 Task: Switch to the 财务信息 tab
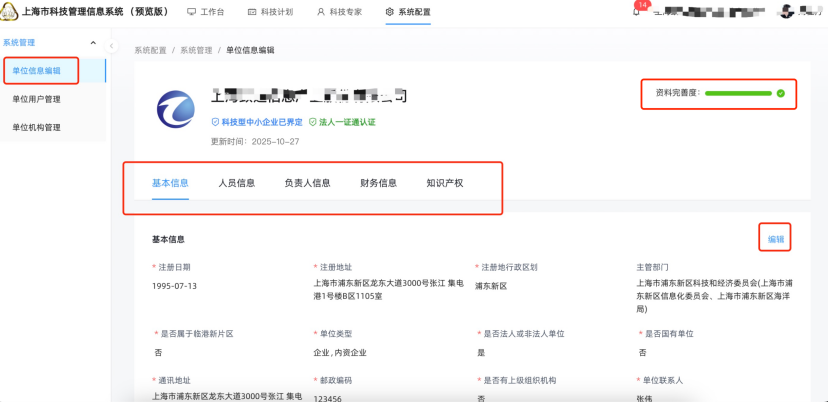(x=378, y=183)
